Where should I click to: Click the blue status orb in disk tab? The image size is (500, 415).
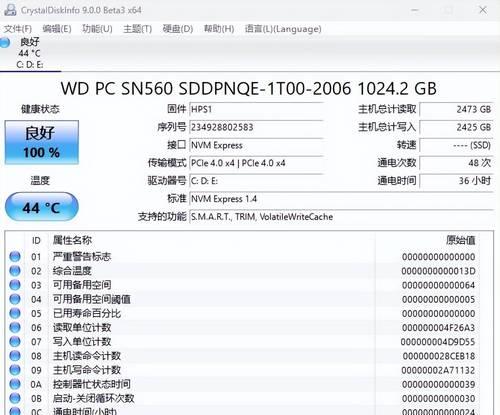(x=5, y=42)
